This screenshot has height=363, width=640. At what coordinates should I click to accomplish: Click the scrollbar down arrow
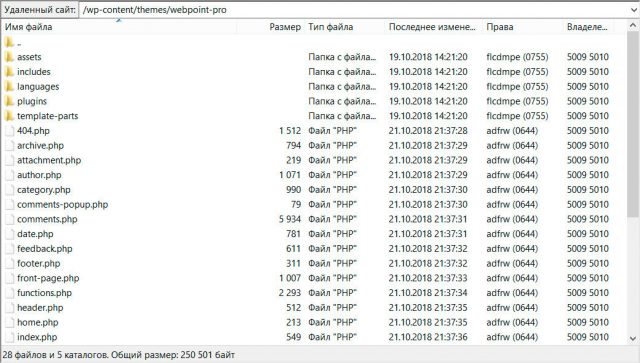[x=633, y=338]
